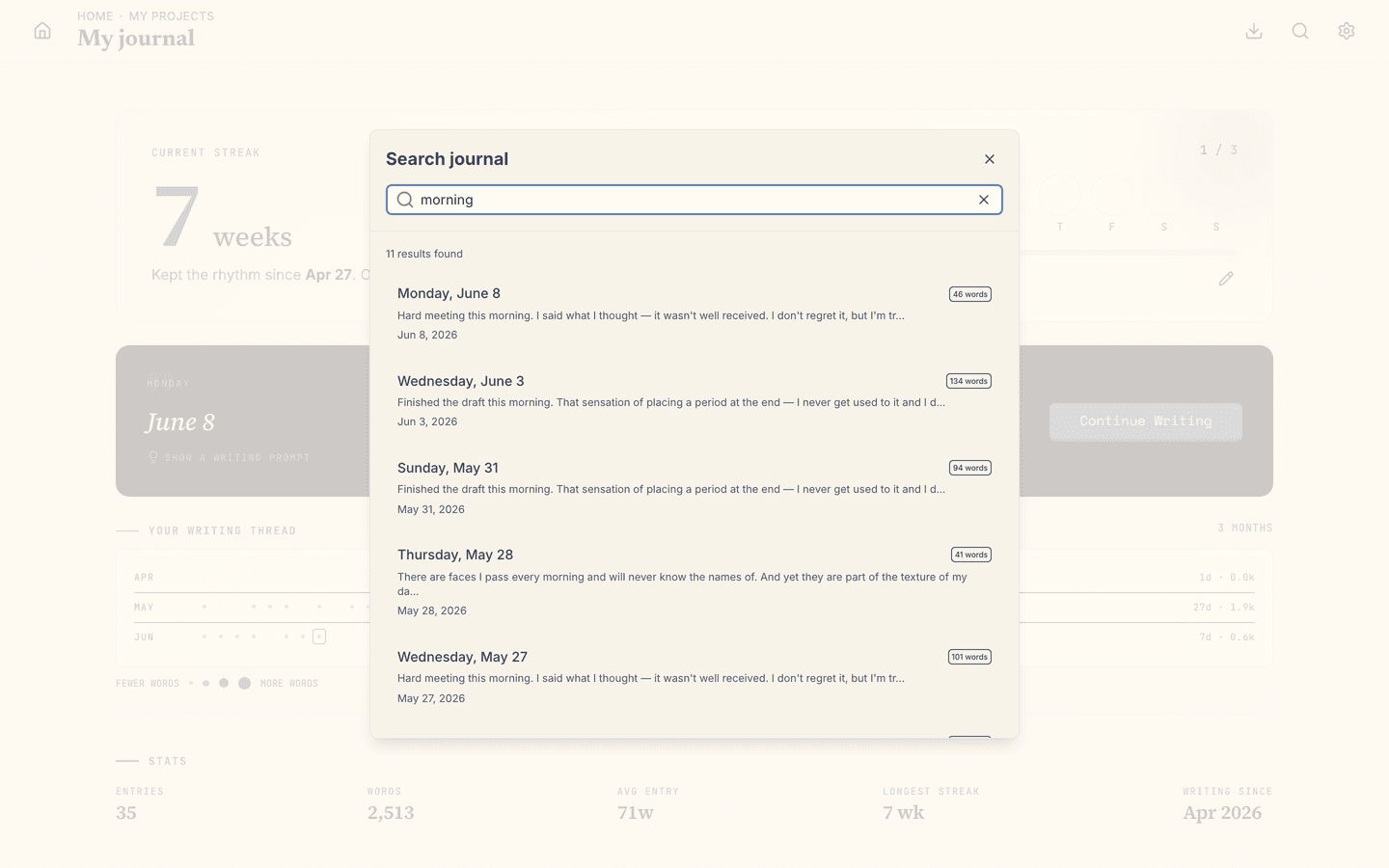Click '11 results found' text
The height and width of the screenshot is (868, 1389).
coord(424,254)
